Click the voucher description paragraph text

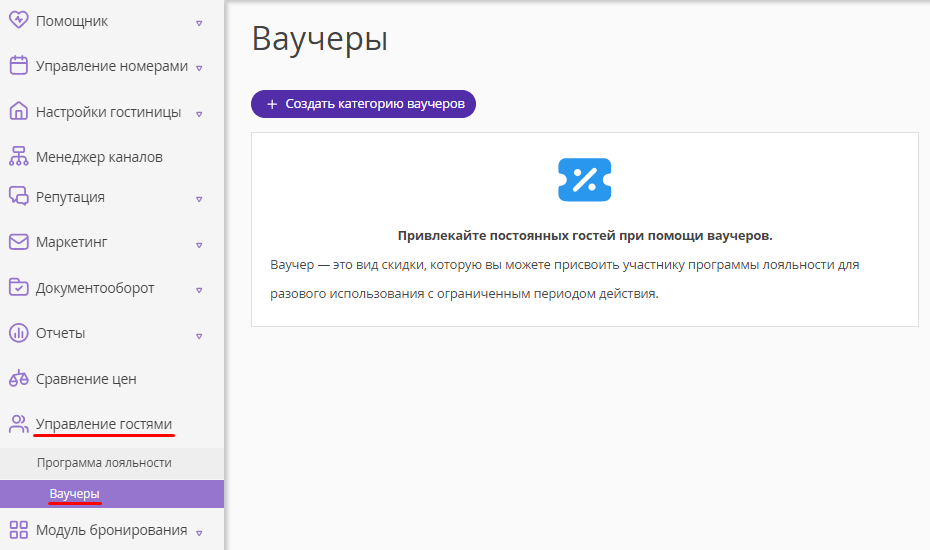tap(565, 279)
